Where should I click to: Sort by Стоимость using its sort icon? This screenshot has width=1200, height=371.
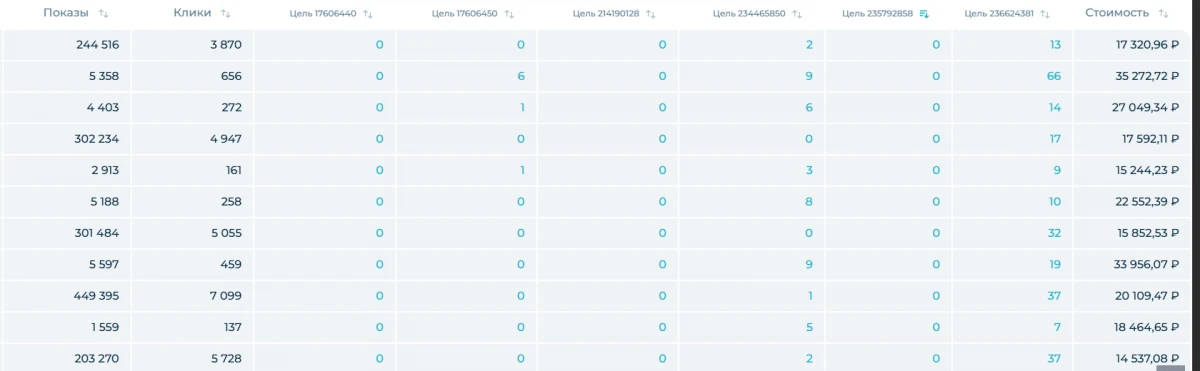pyautogui.click(x=1162, y=13)
